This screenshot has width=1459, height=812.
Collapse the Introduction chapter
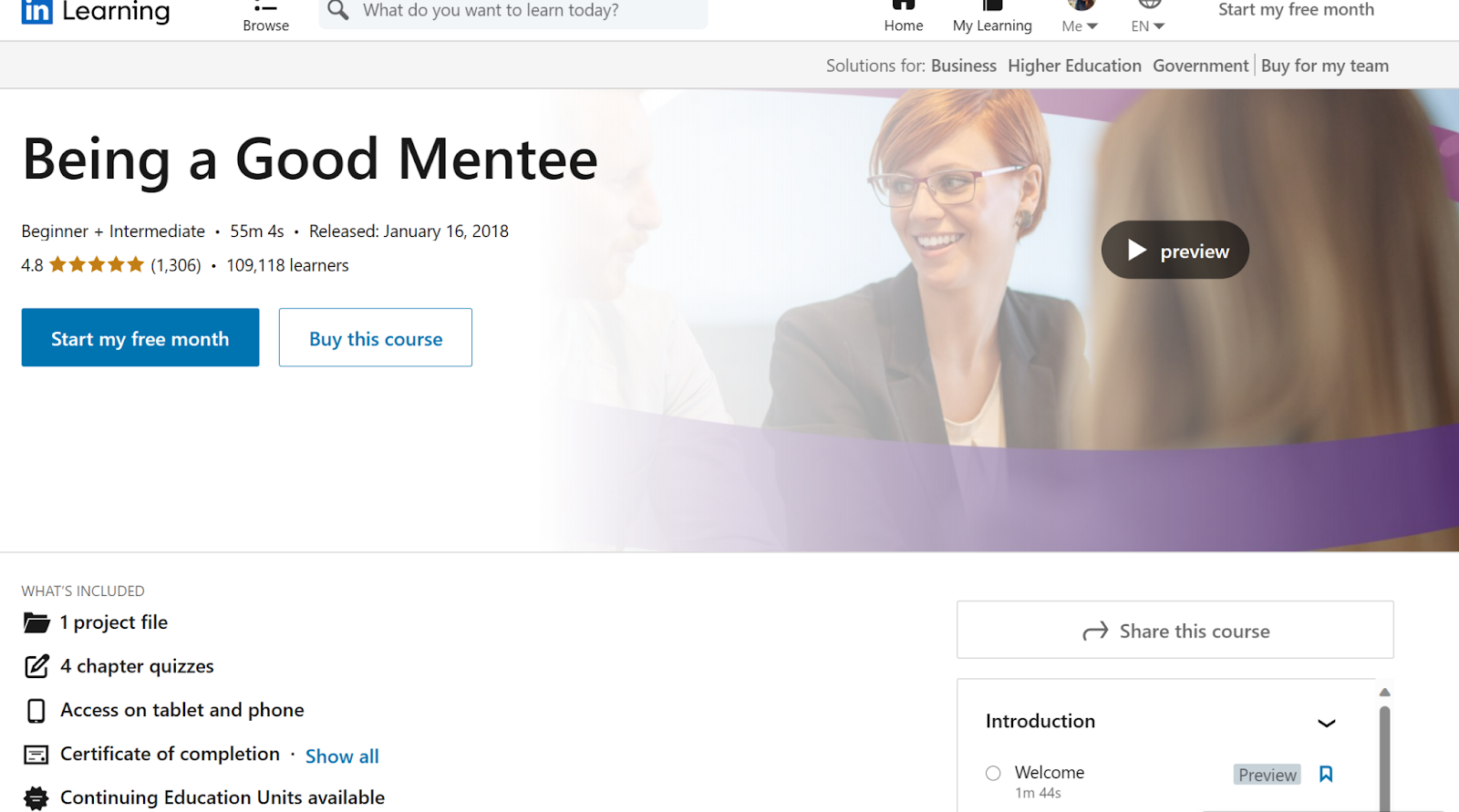tap(1326, 723)
